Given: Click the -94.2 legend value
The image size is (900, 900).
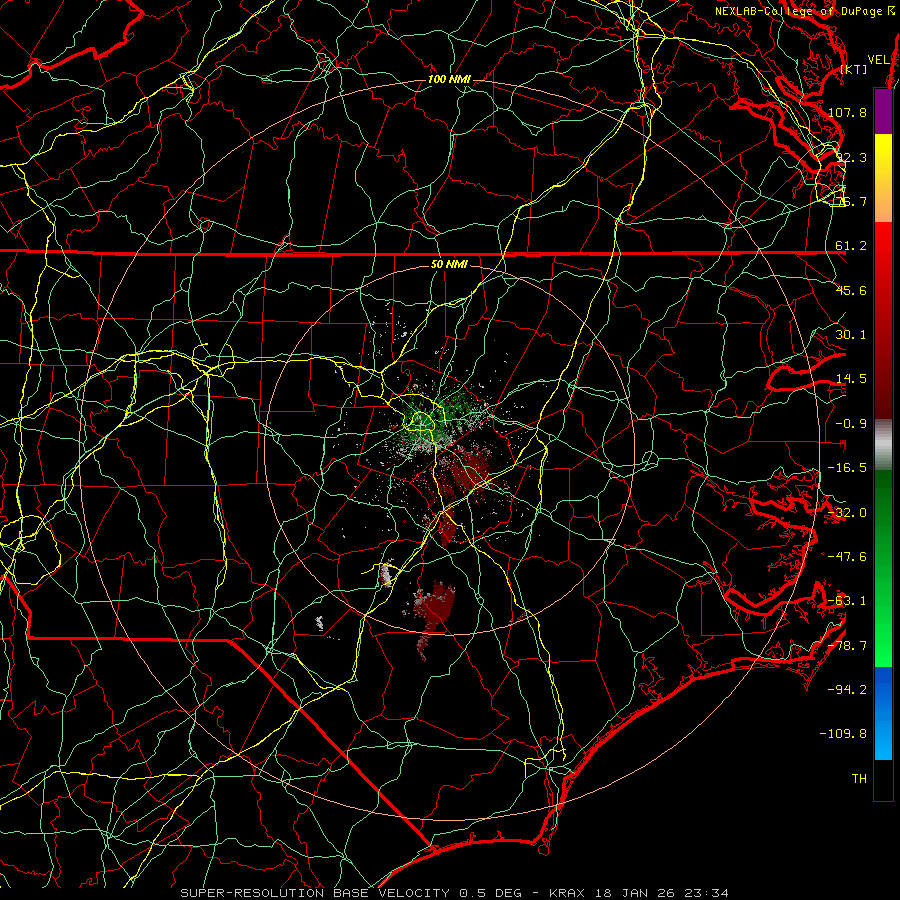Looking at the screenshot, I should point(847,690).
